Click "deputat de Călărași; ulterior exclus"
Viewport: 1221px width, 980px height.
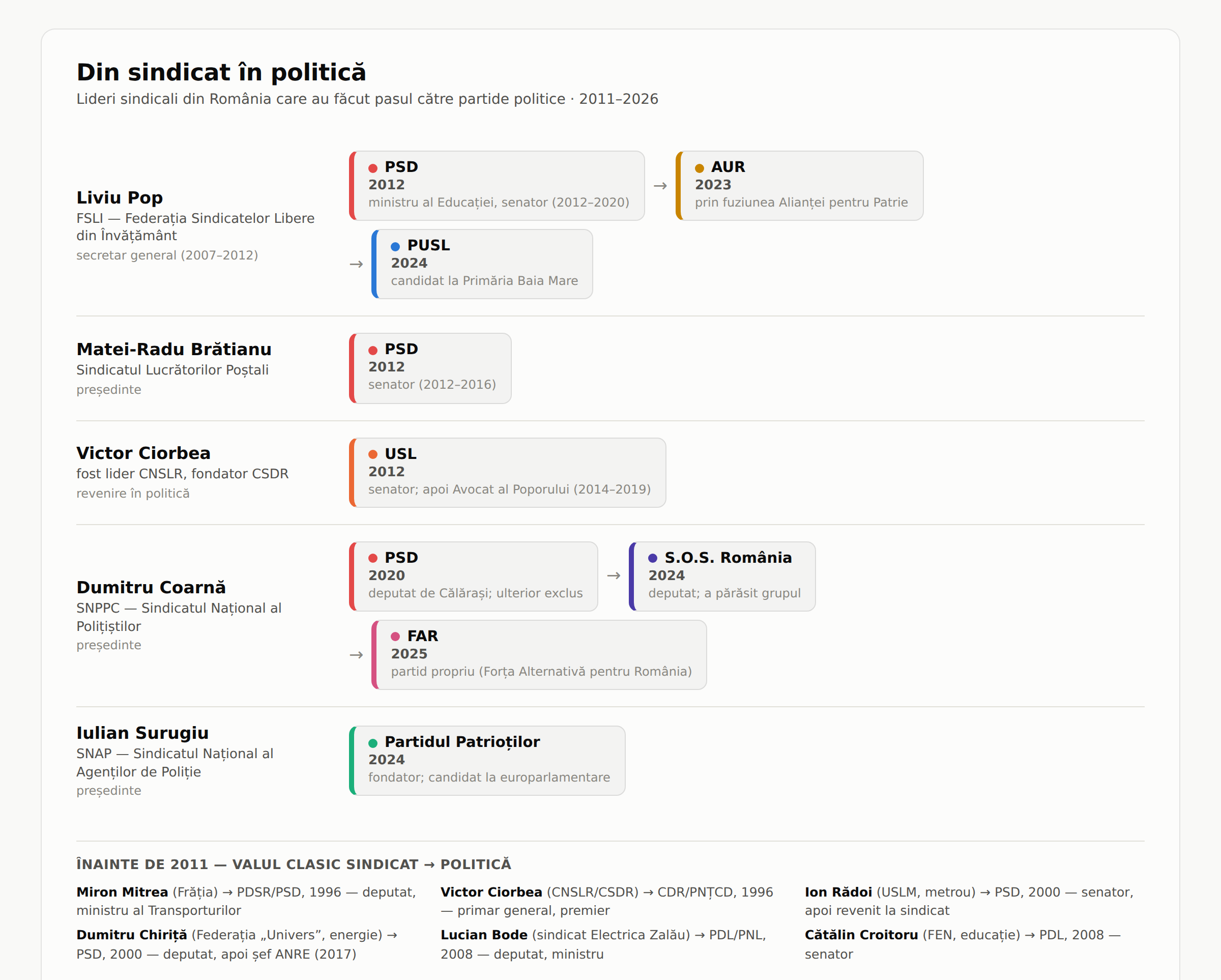476,594
